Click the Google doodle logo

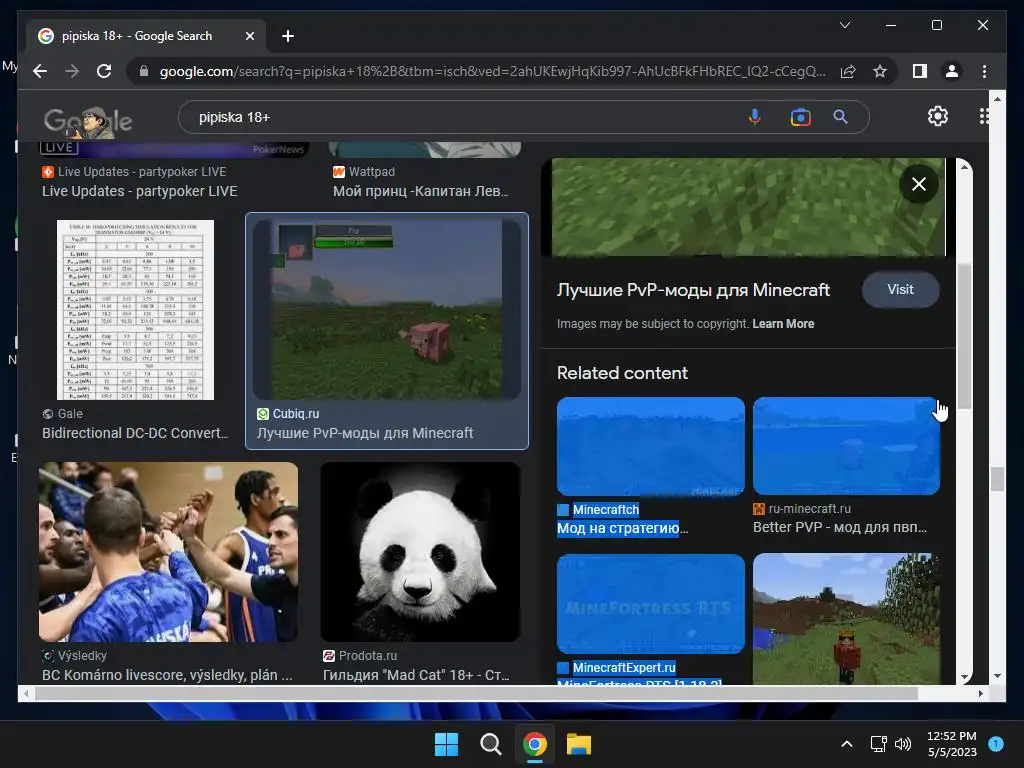tap(88, 121)
